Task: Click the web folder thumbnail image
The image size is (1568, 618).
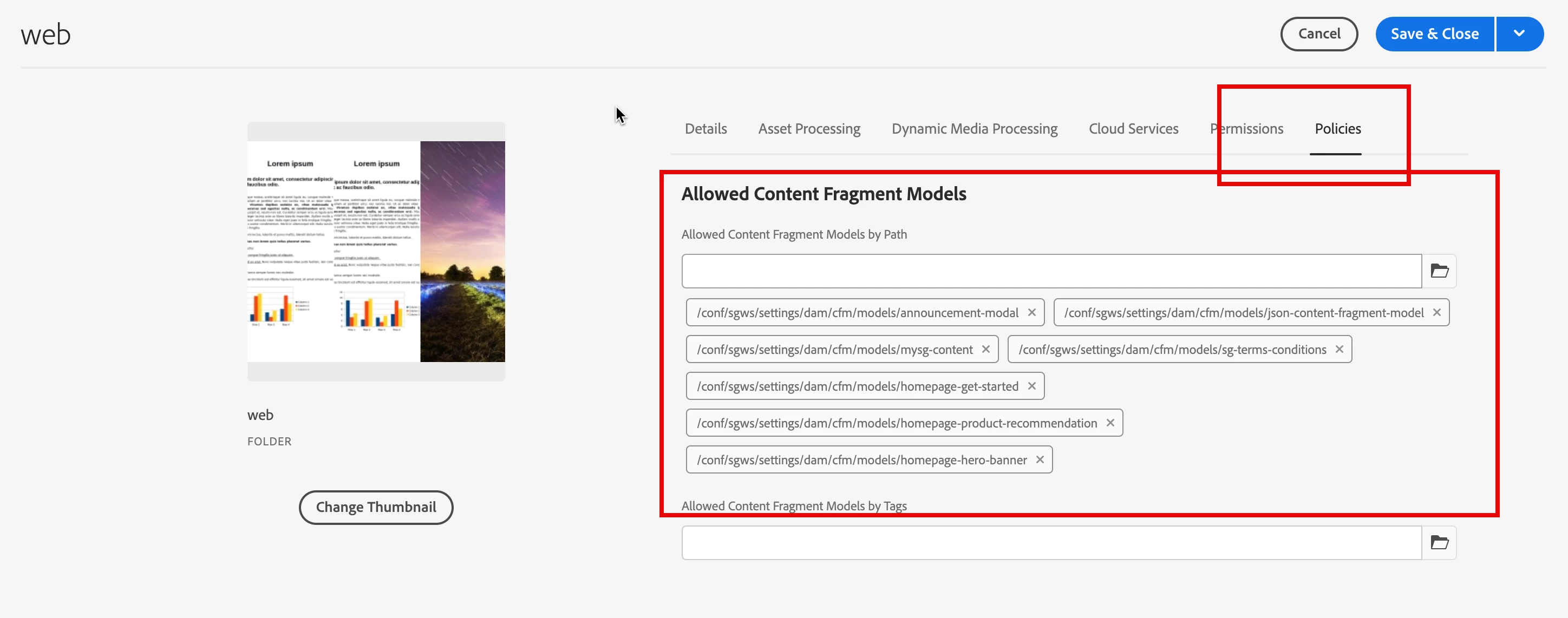Action: [376, 251]
